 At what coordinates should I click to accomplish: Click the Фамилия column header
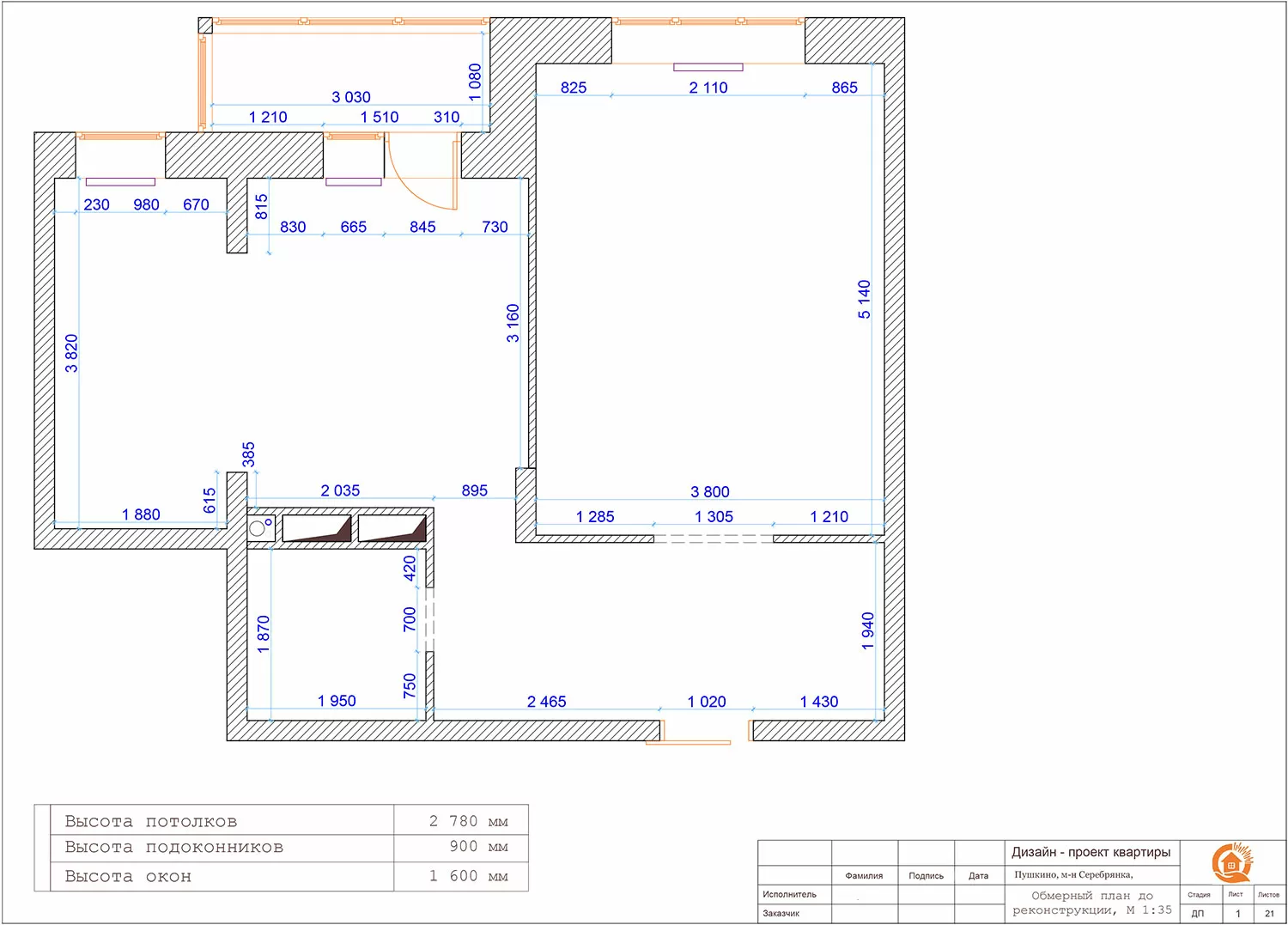[864, 876]
